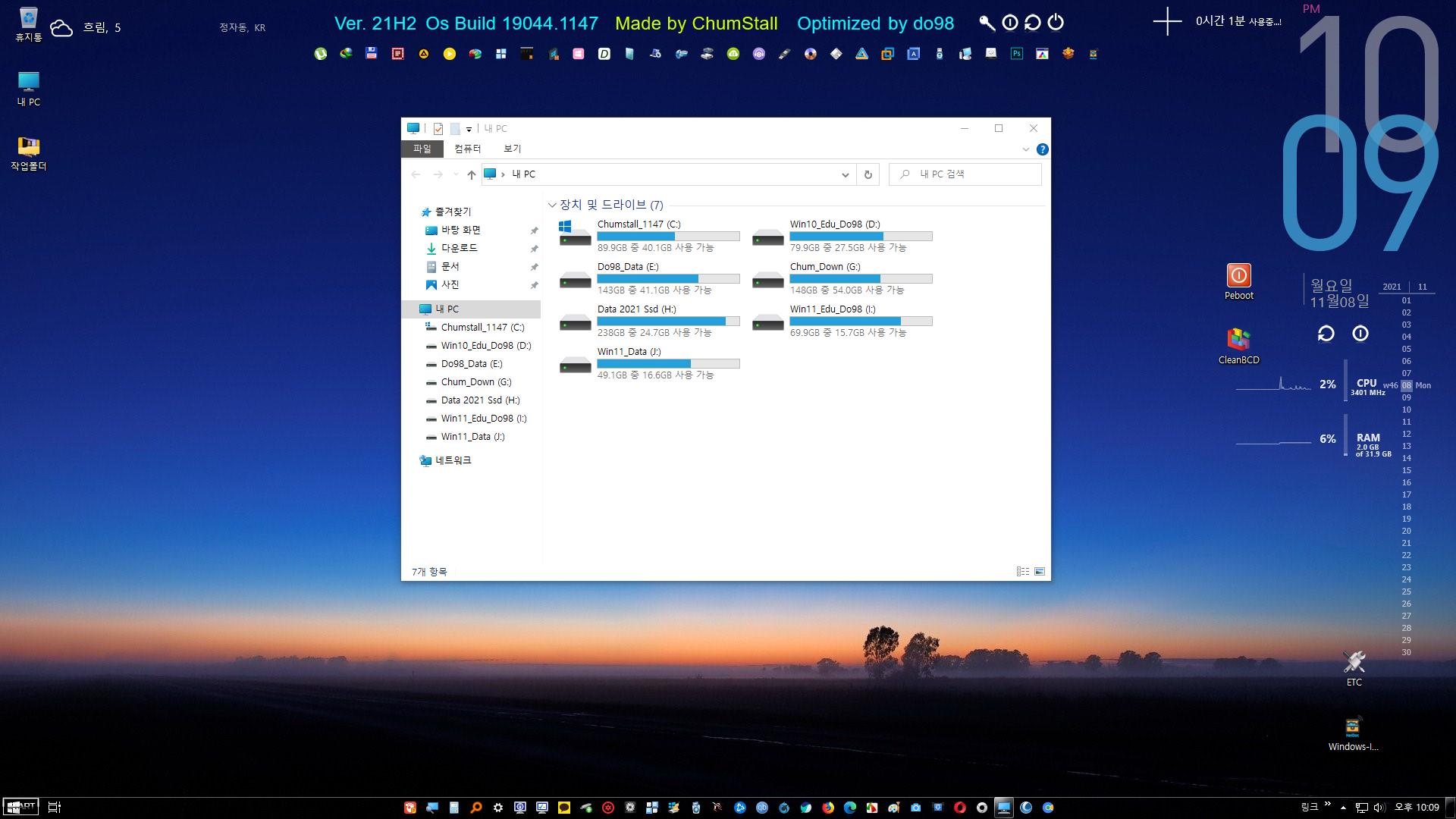Refresh the 내 PC view
The width and height of the screenshot is (1456, 819).
tap(868, 174)
